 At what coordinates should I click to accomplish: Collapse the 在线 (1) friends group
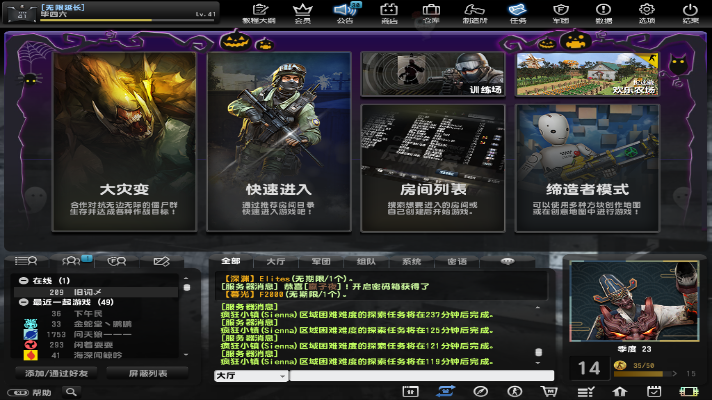pos(23,280)
